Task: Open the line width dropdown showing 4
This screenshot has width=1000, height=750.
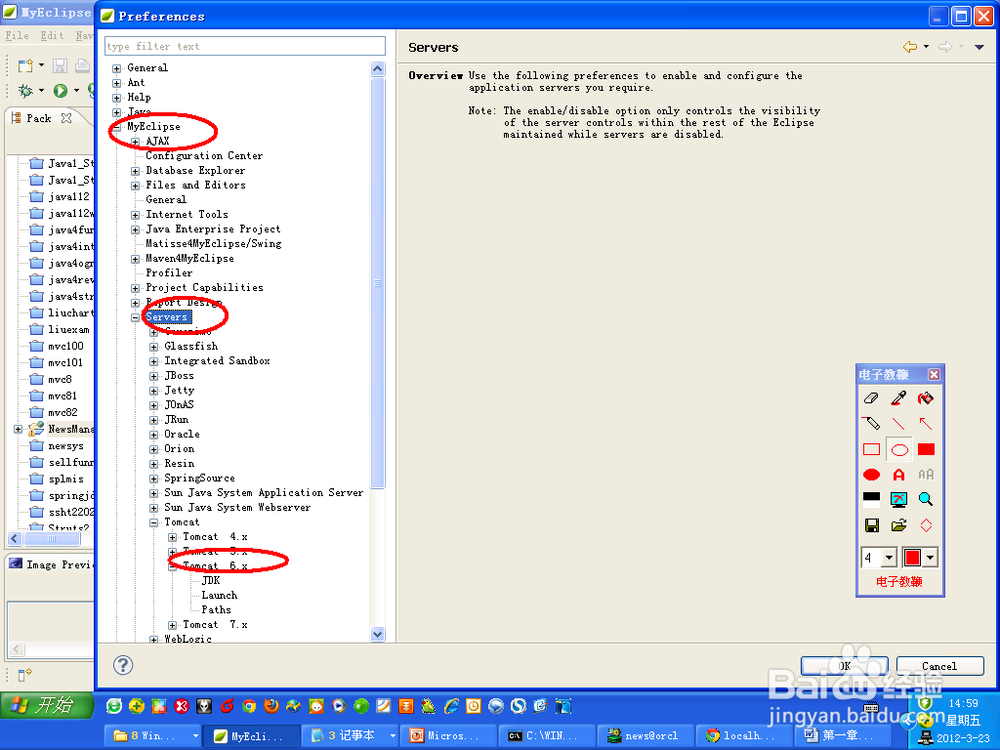Action: click(x=889, y=558)
